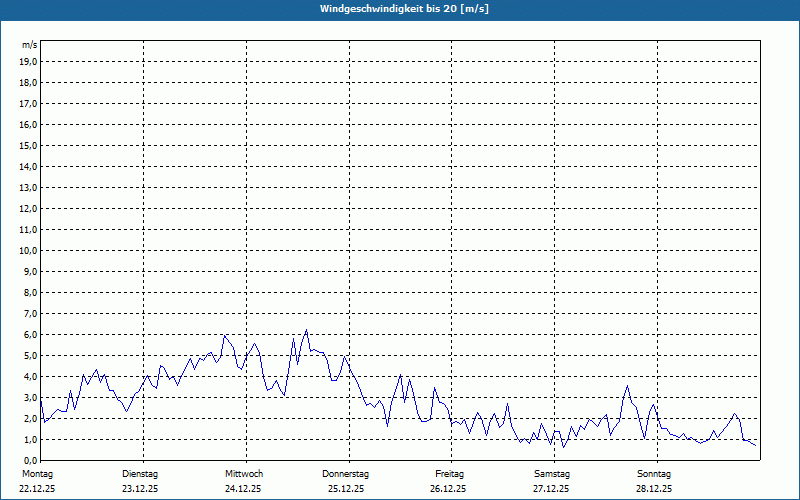Select the Dienstag day label
Viewport: 800px width, 500px height.
(x=140, y=473)
